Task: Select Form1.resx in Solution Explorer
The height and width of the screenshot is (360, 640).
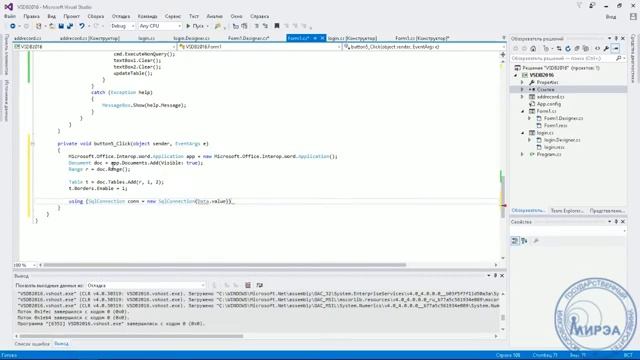Action: click(x=556, y=126)
